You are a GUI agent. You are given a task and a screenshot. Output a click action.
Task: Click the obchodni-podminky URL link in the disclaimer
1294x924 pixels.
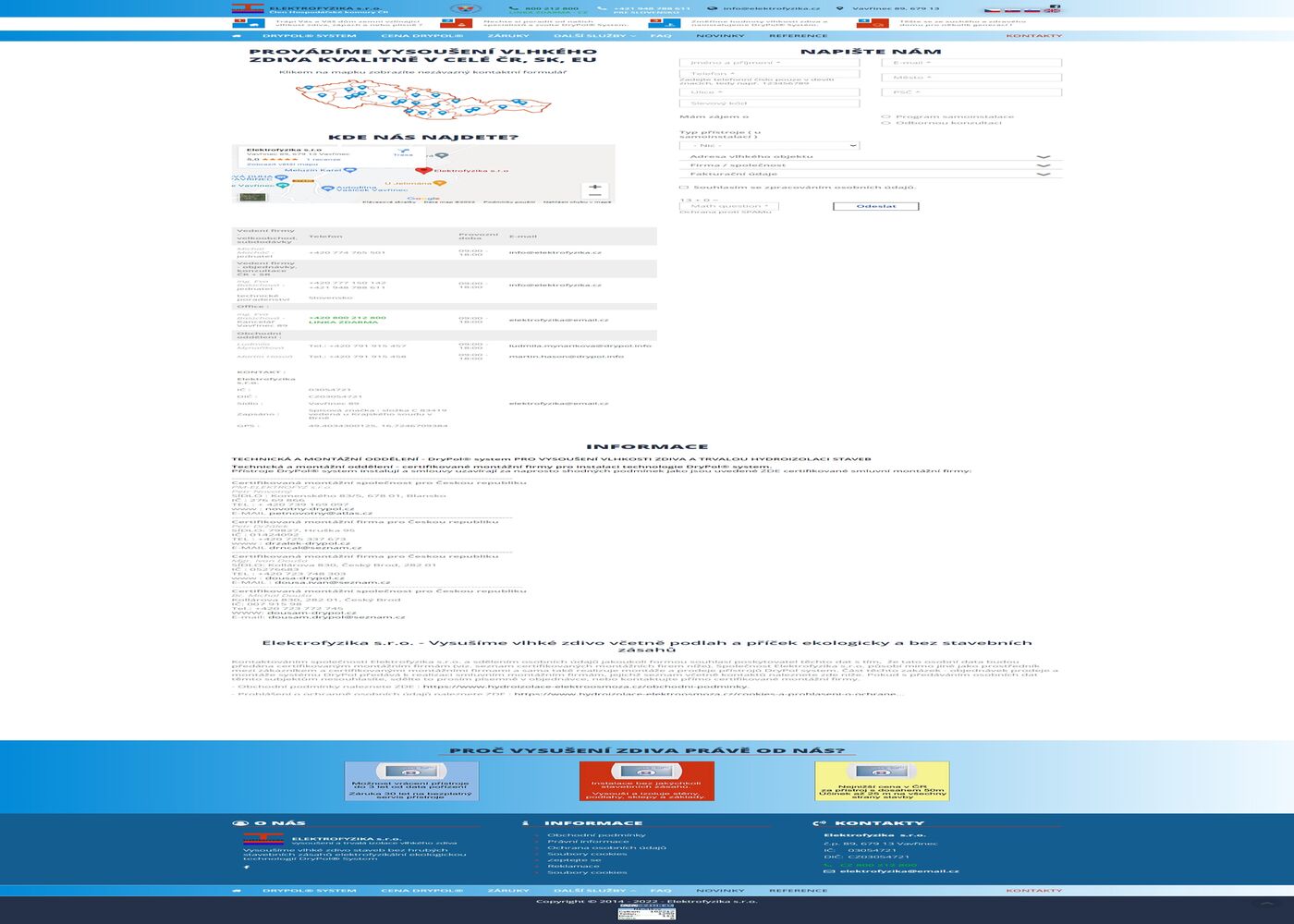coord(585,687)
